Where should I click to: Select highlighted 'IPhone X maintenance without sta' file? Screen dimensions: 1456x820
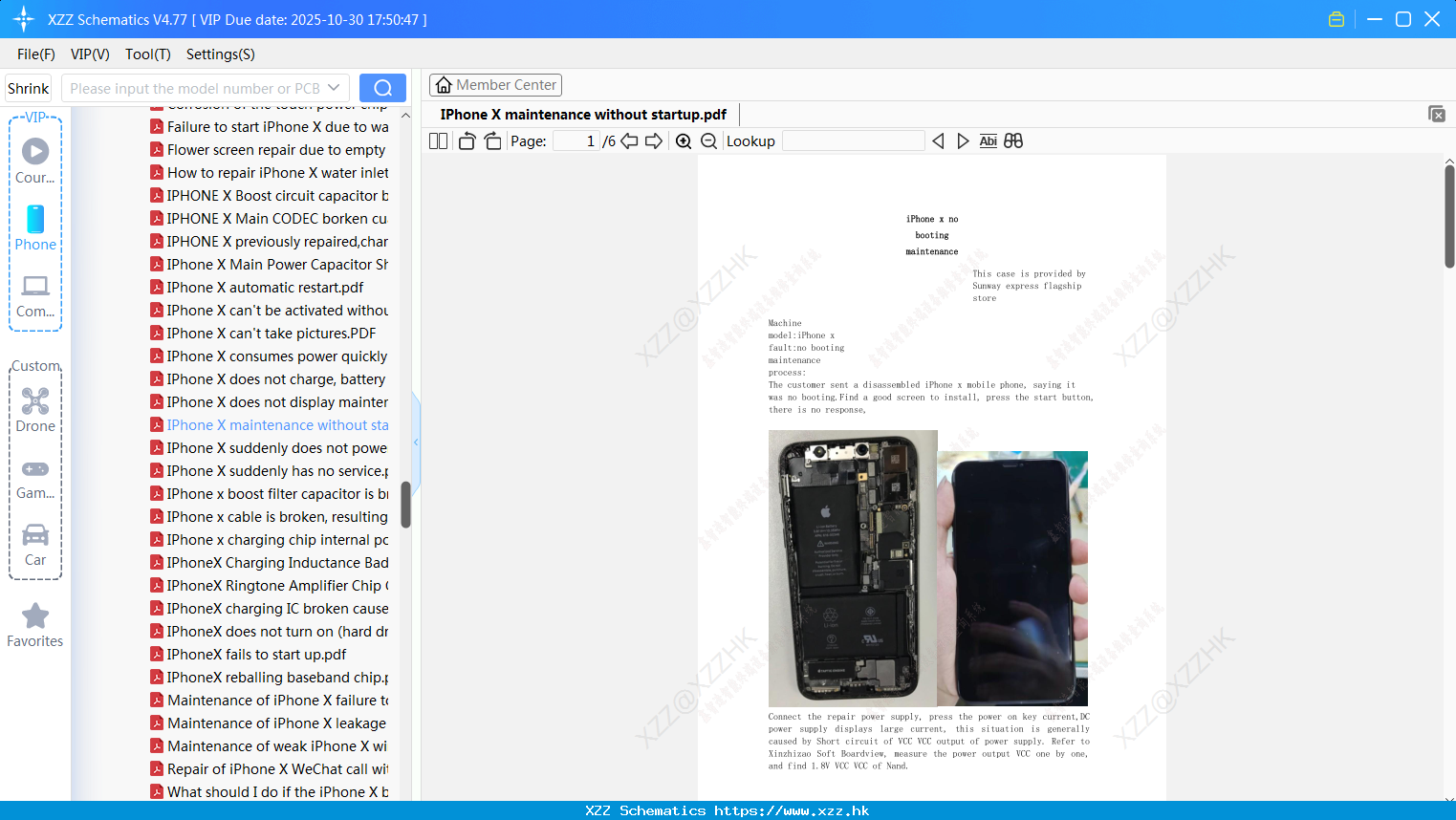(x=270, y=425)
